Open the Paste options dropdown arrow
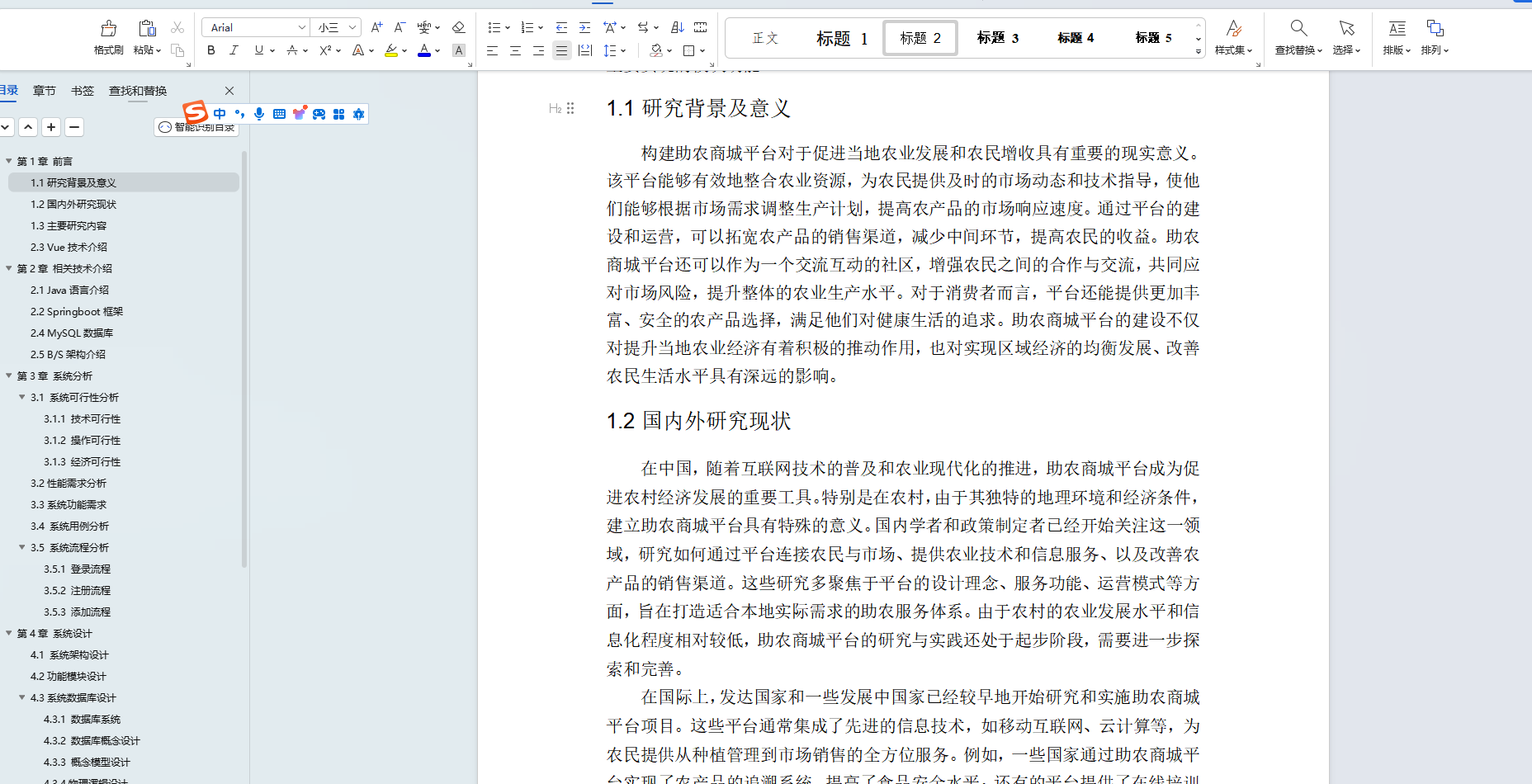Viewport: 1532px width, 784px height. (x=158, y=50)
